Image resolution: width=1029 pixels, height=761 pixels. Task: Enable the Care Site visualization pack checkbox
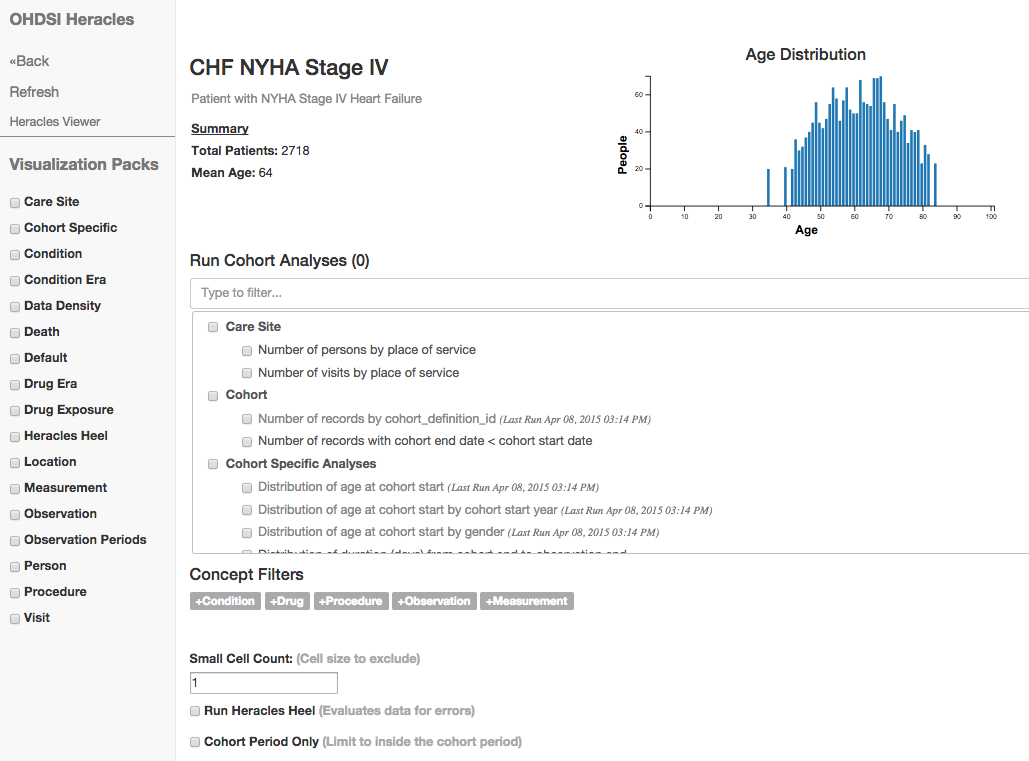coord(15,202)
